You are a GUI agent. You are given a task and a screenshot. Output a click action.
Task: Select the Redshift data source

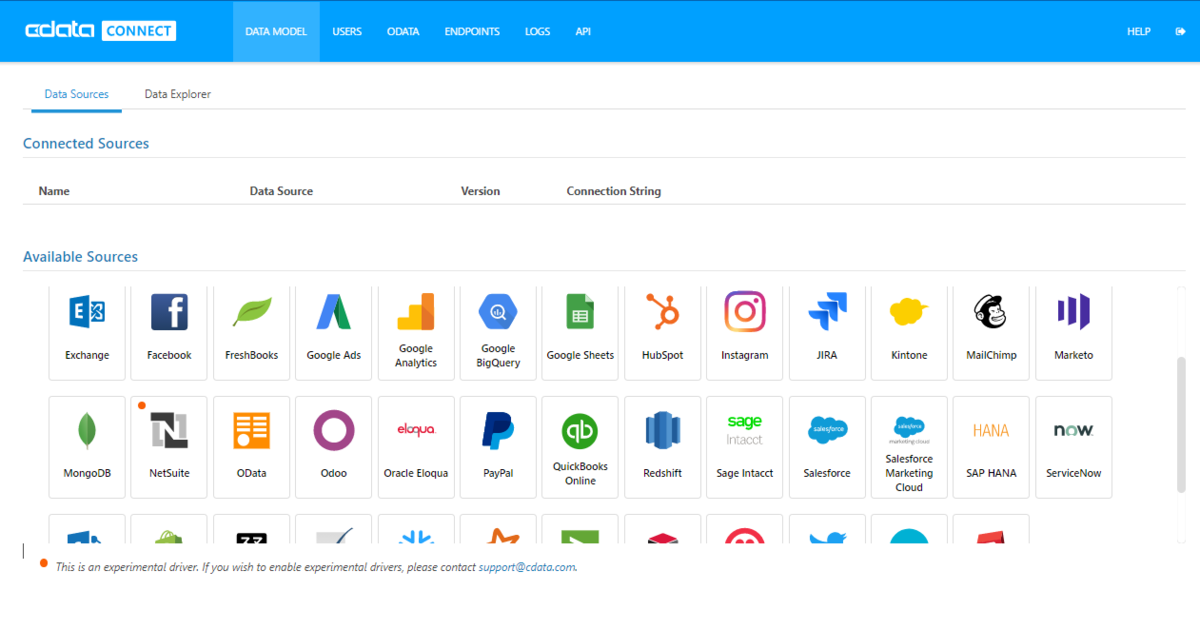[x=662, y=447]
